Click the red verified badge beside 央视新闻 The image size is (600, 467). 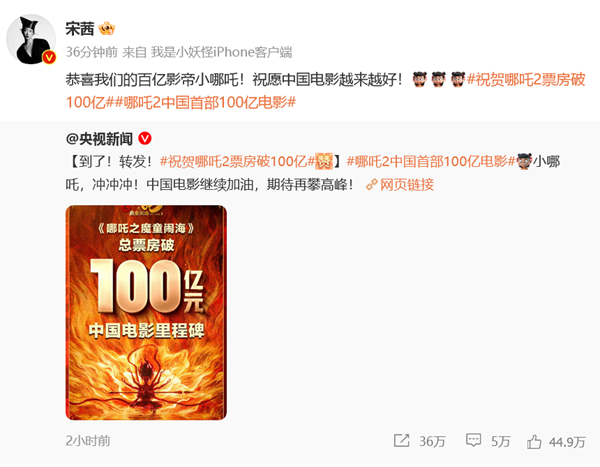pyautogui.click(x=145, y=139)
